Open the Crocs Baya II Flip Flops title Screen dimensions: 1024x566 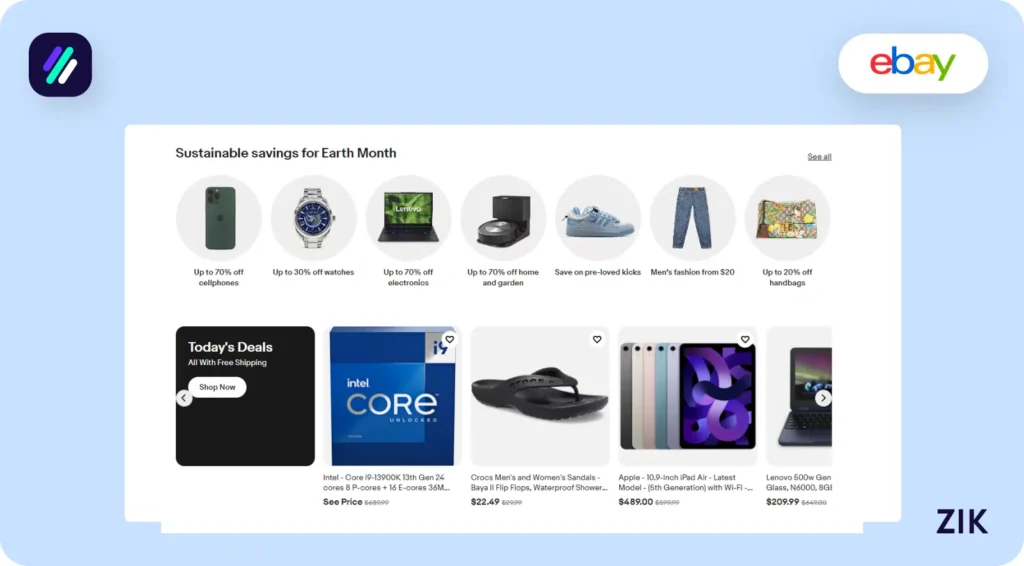pos(538,483)
